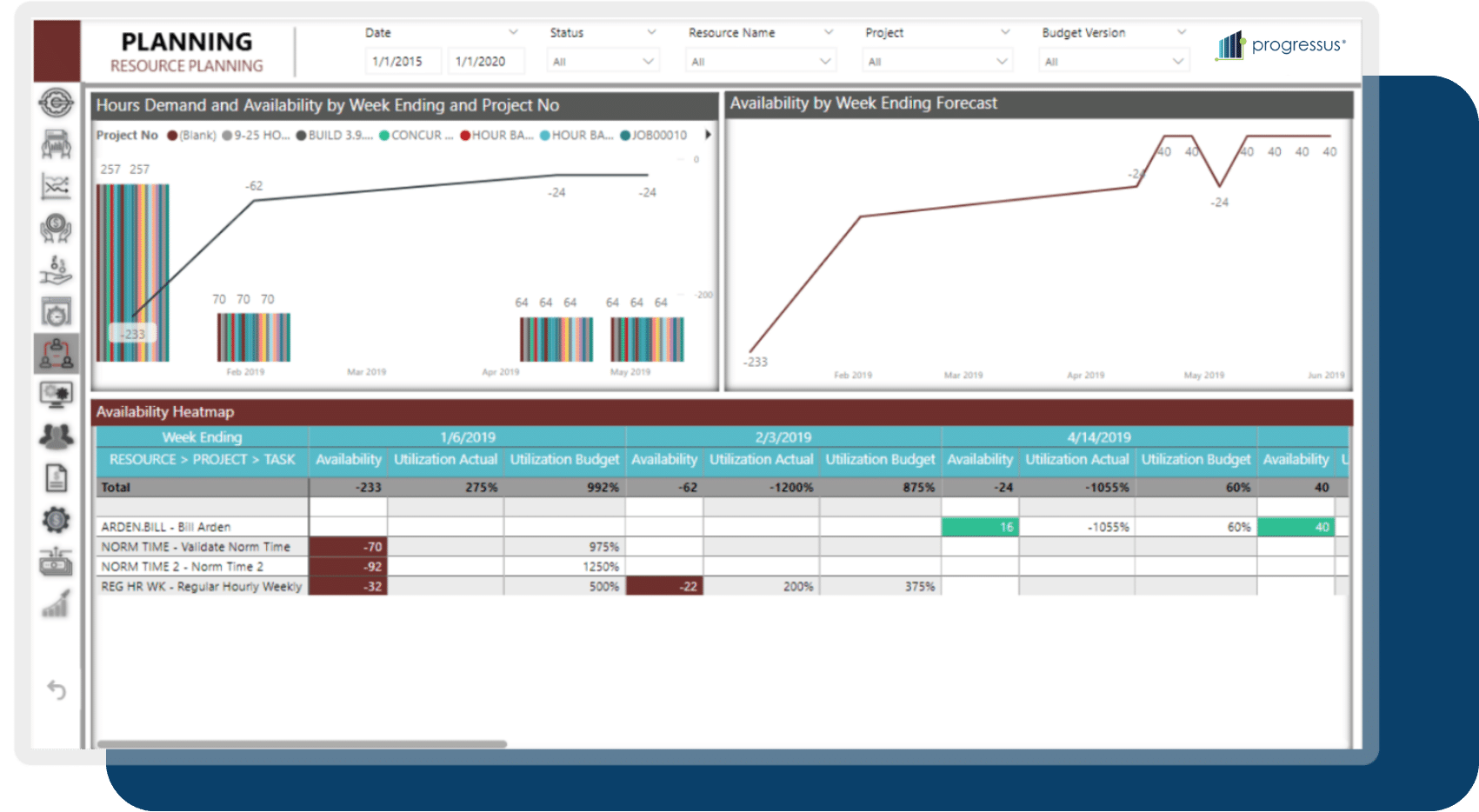
Task: Click the Total row label
Action: tap(116, 488)
